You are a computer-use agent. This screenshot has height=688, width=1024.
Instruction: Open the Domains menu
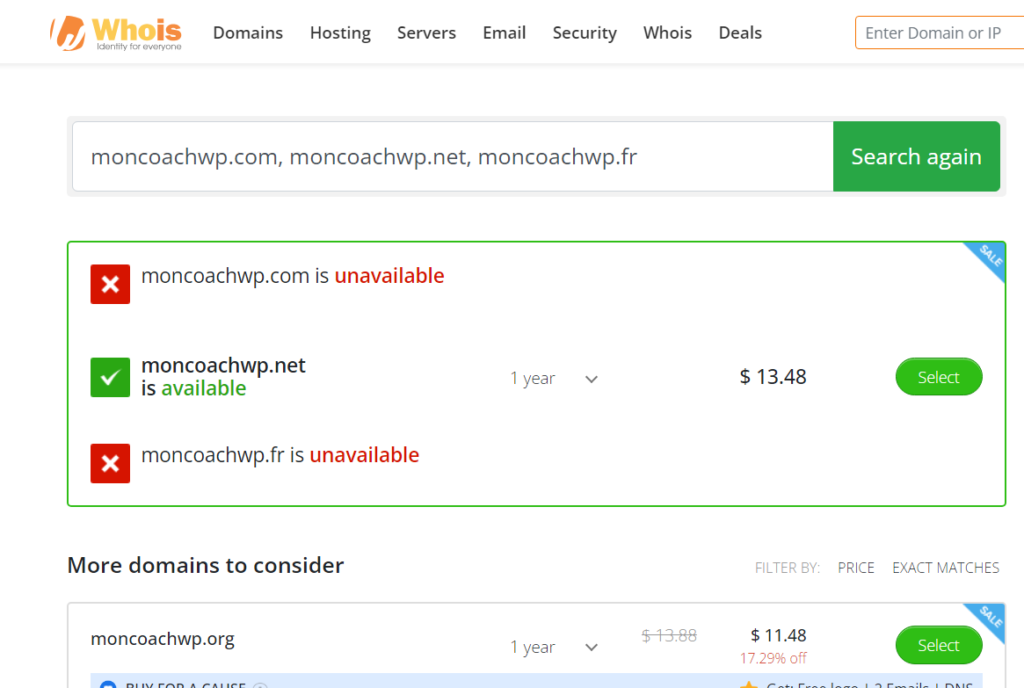click(x=248, y=33)
